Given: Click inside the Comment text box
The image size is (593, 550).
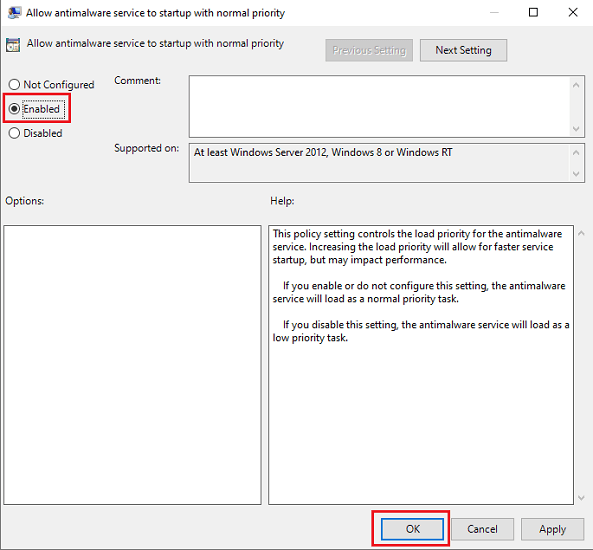Looking at the screenshot, I should pyautogui.click(x=379, y=106).
